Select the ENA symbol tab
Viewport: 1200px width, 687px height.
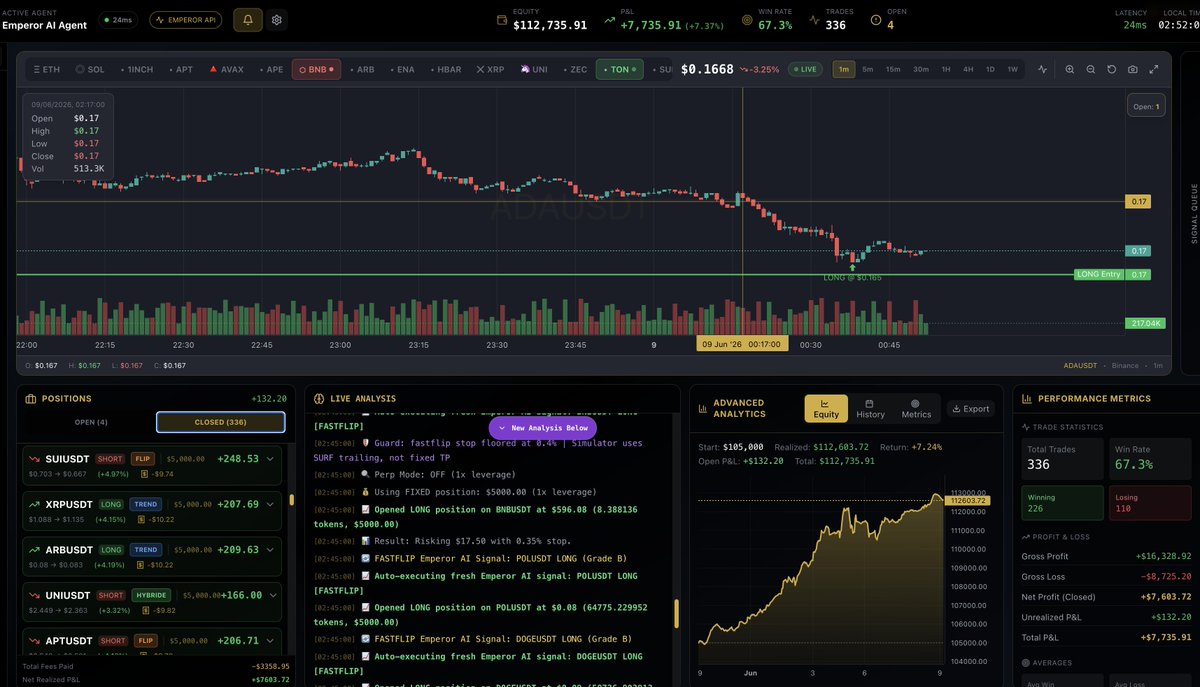click(x=401, y=69)
